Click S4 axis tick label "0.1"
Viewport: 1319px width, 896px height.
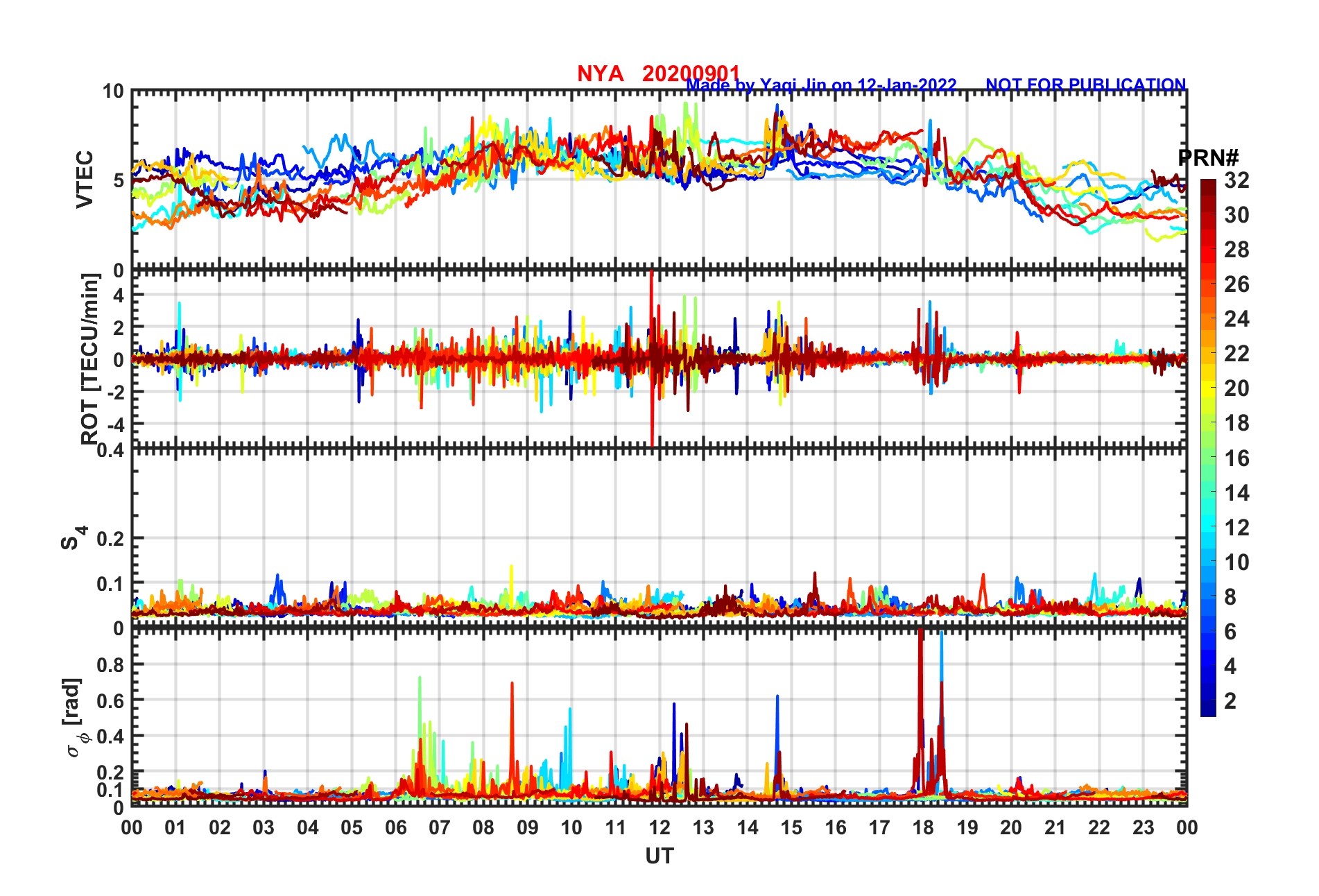point(111,584)
